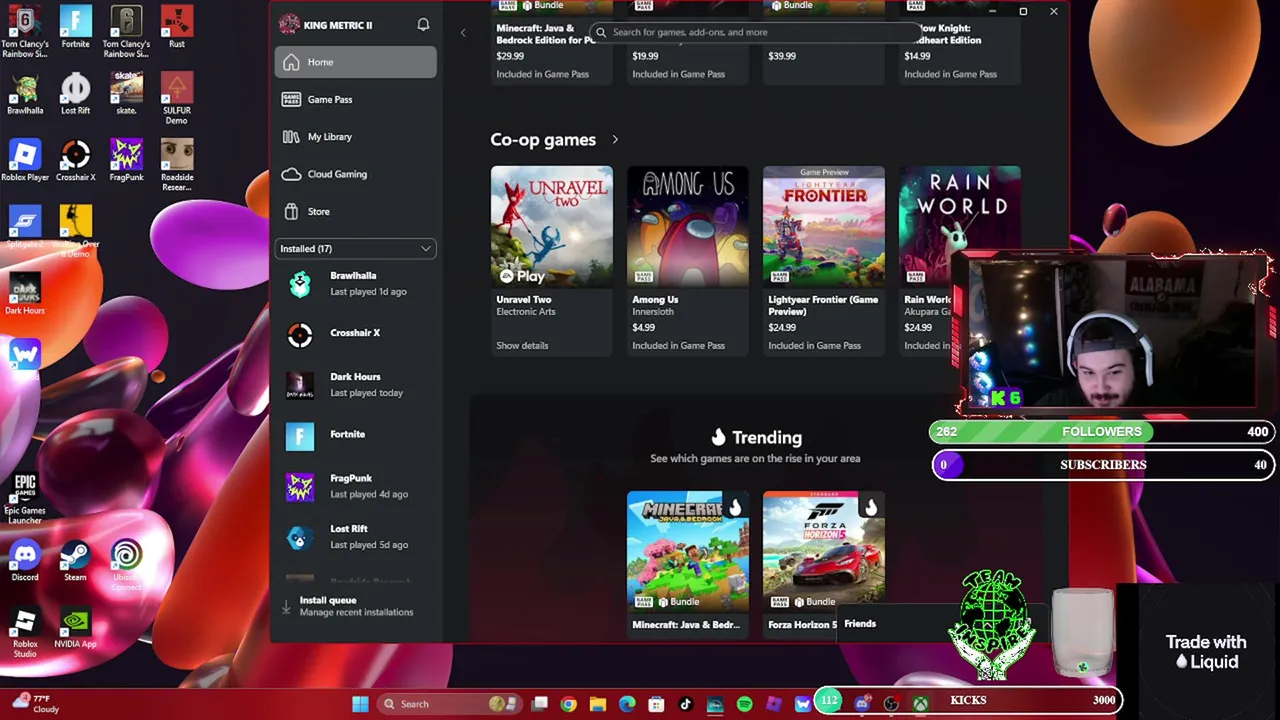The width and height of the screenshot is (1280, 720).
Task: Open FragPunk desktop shortcut
Action: pos(126,161)
